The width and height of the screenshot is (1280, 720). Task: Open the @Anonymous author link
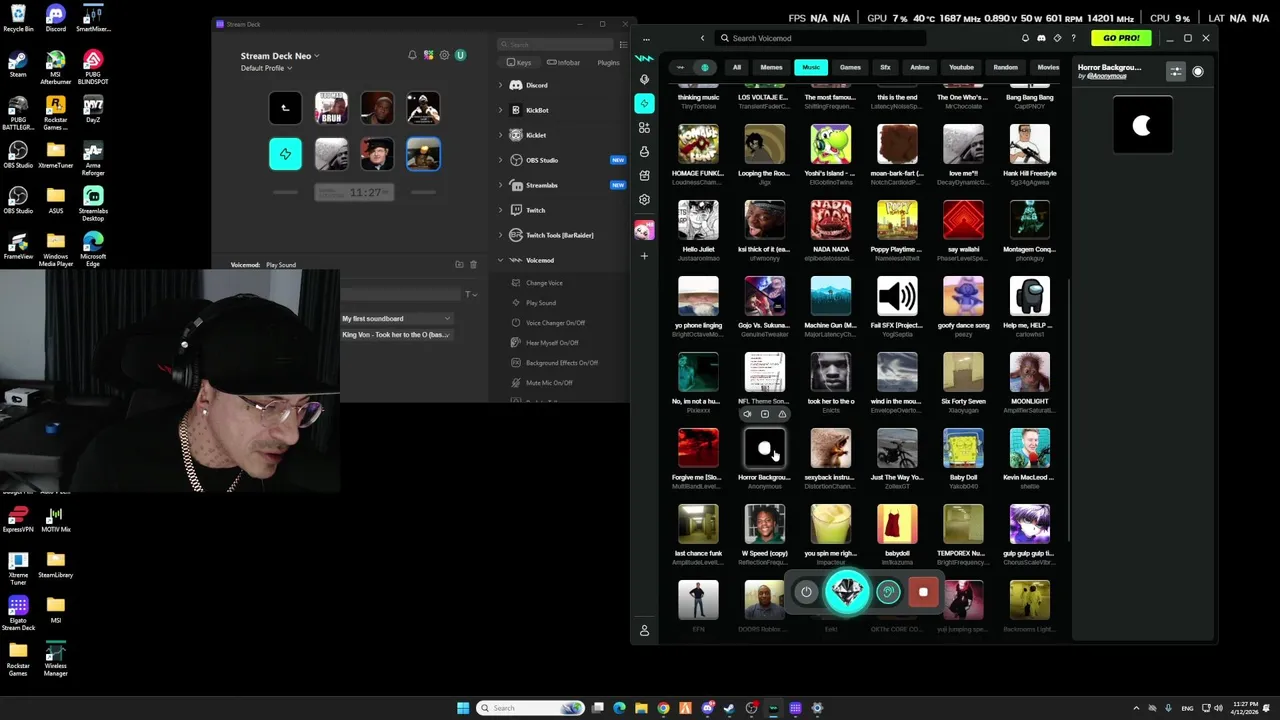pos(1106,76)
